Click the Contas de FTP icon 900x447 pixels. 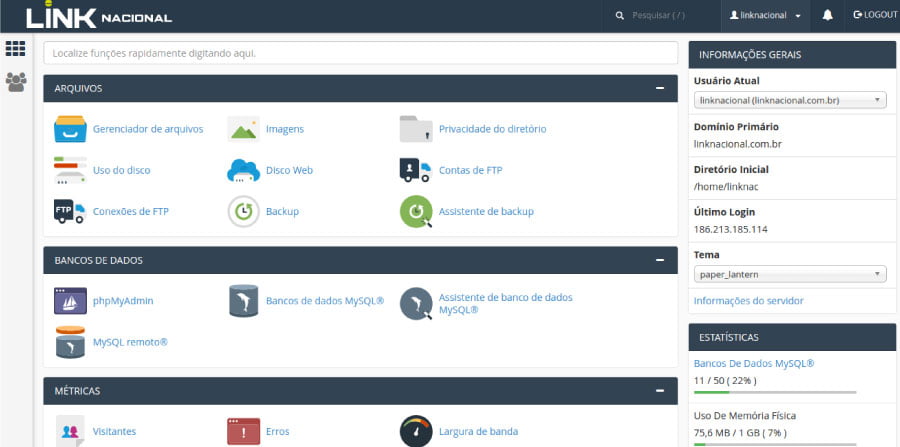pos(415,170)
